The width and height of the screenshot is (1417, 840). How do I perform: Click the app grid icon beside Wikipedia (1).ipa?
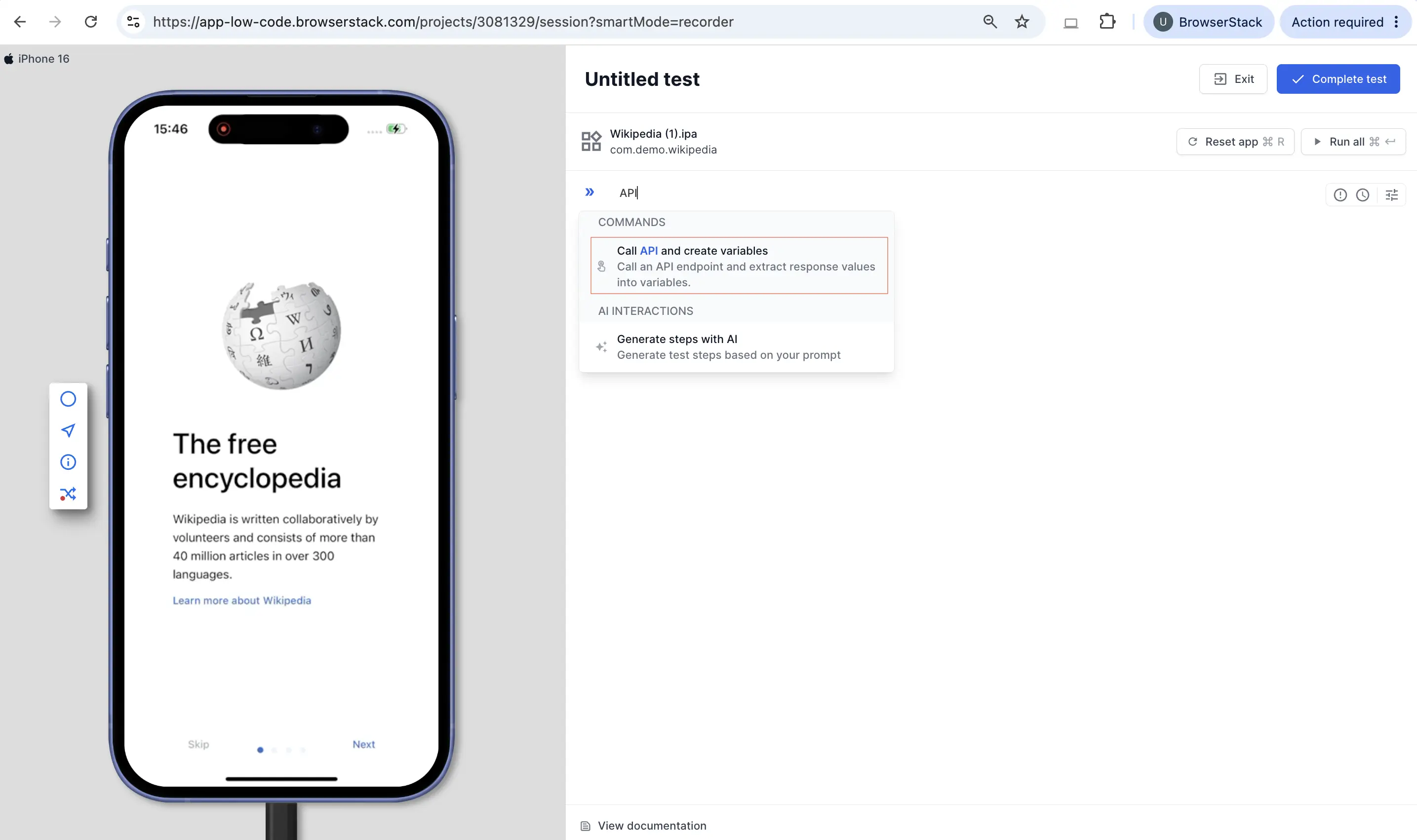(591, 142)
